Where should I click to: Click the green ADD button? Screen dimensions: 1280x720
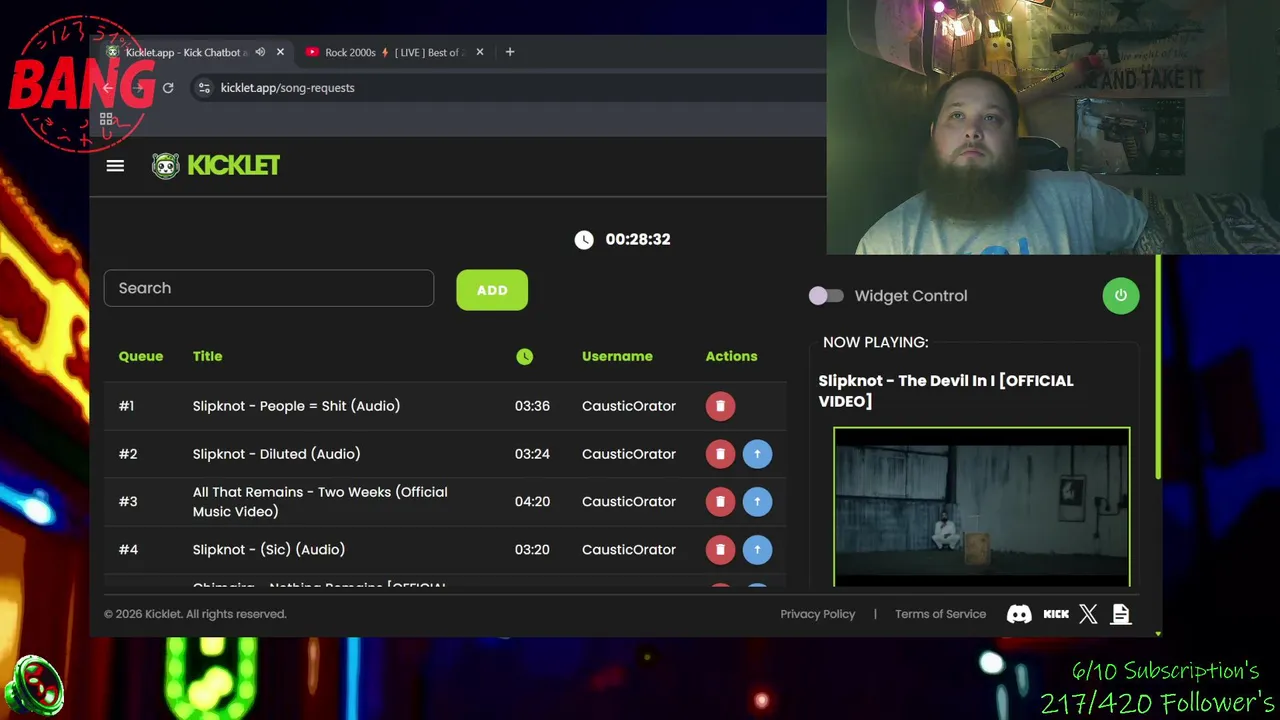(x=492, y=290)
